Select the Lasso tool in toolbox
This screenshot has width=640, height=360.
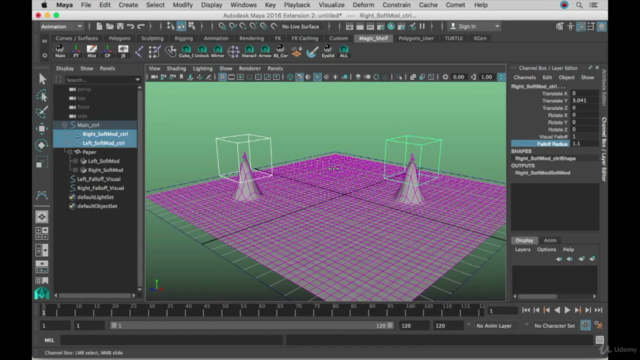click(x=42, y=96)
